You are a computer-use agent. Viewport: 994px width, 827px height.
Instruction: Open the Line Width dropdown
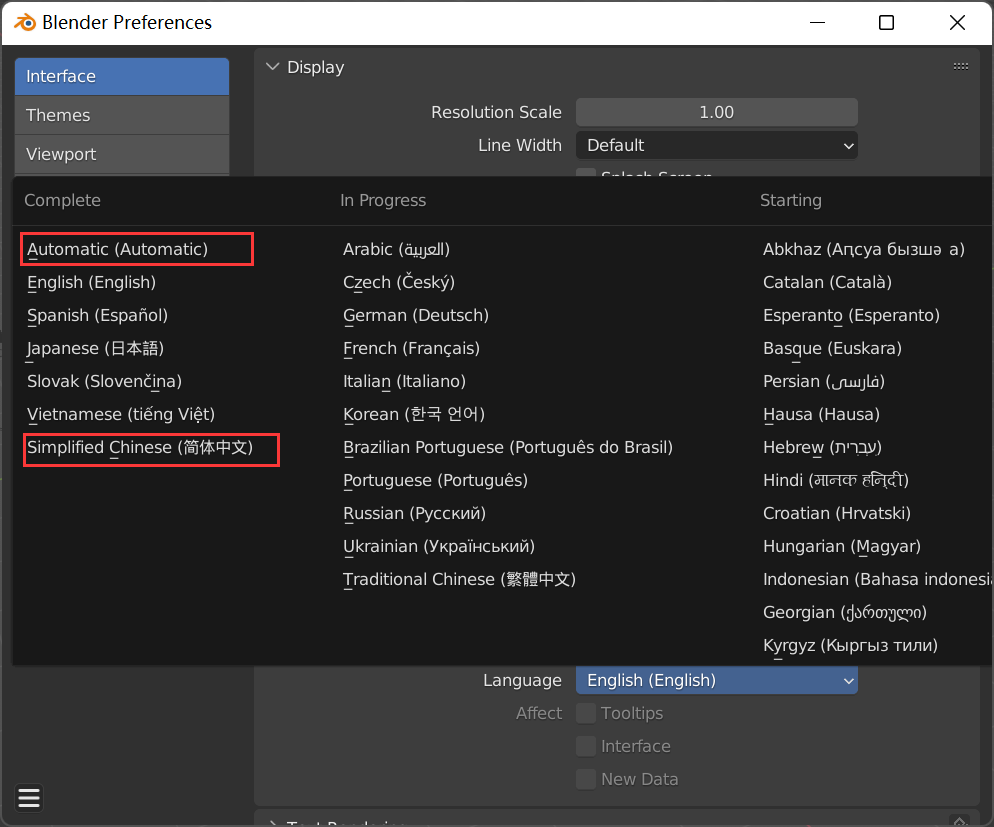[716, 145]
